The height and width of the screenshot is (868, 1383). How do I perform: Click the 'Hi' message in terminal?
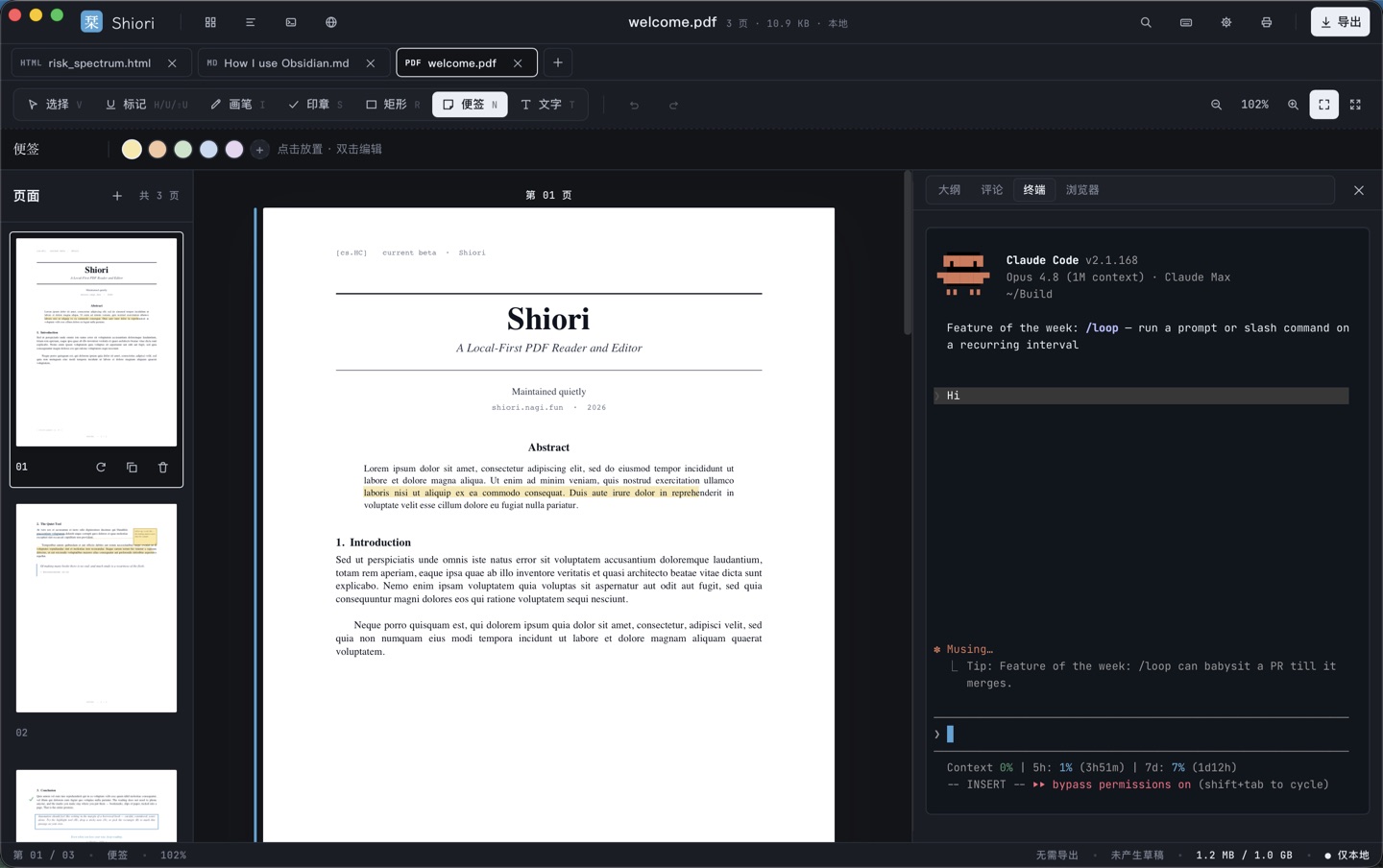(x=1141, y=396)
